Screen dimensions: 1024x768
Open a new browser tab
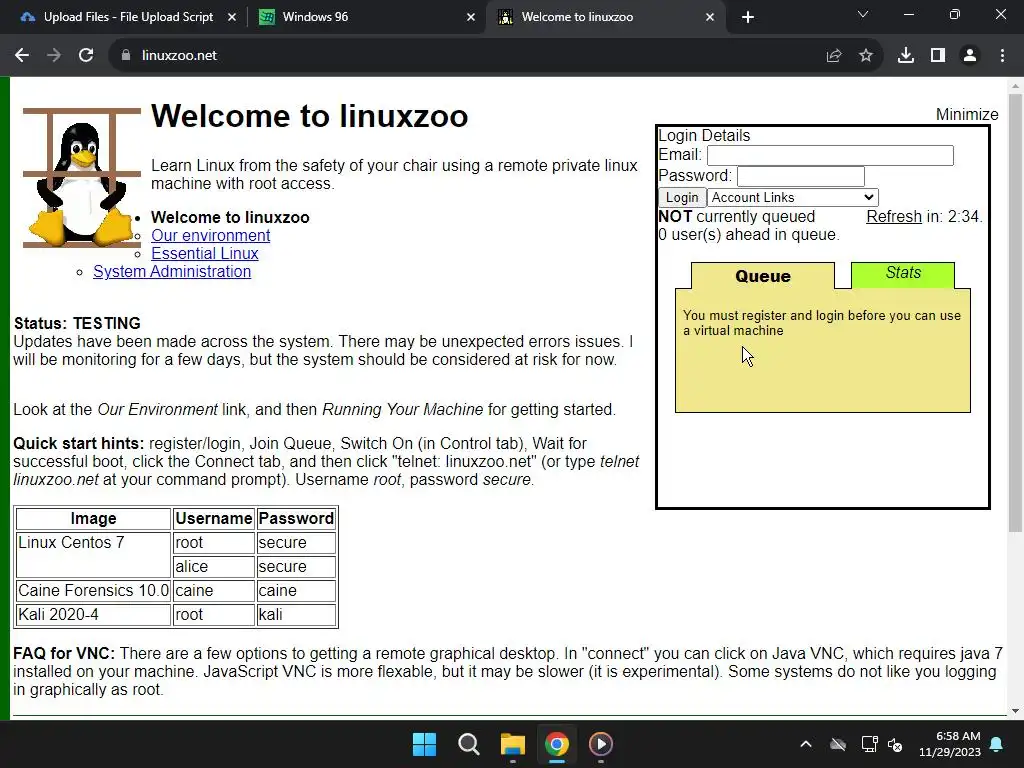click(748, 17)
